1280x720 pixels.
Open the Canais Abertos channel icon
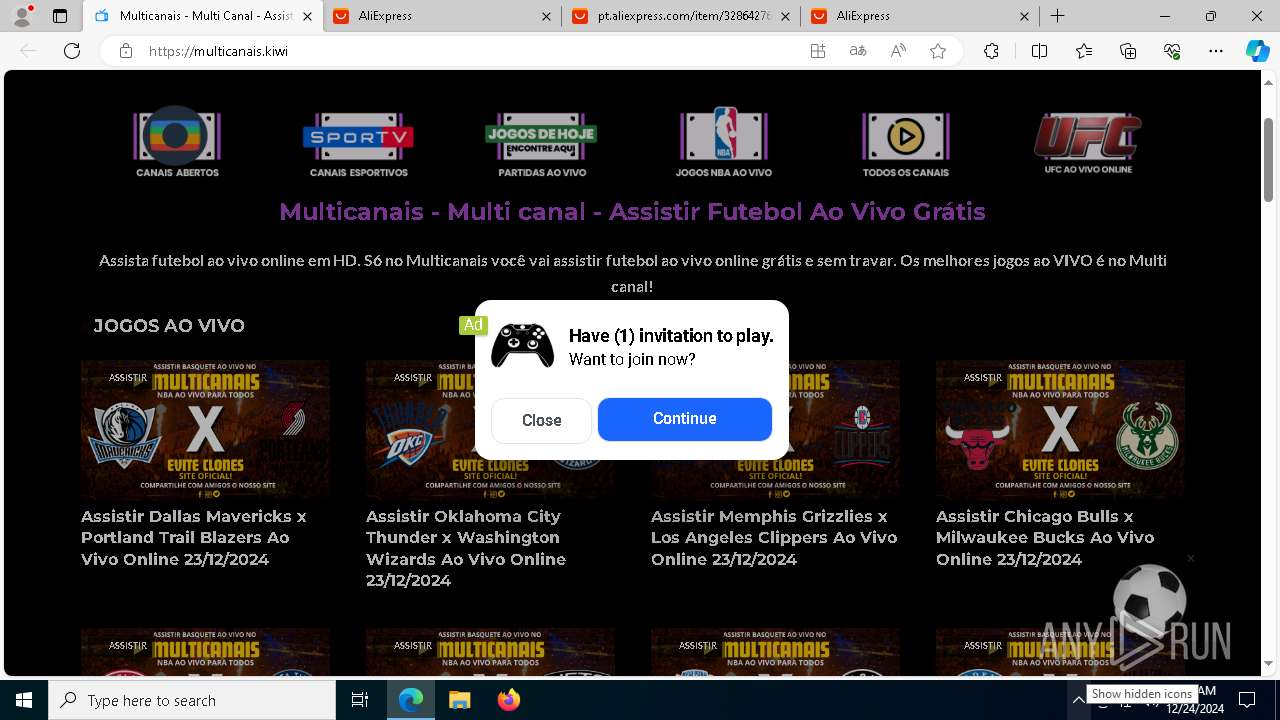click(x=177, y=142)
